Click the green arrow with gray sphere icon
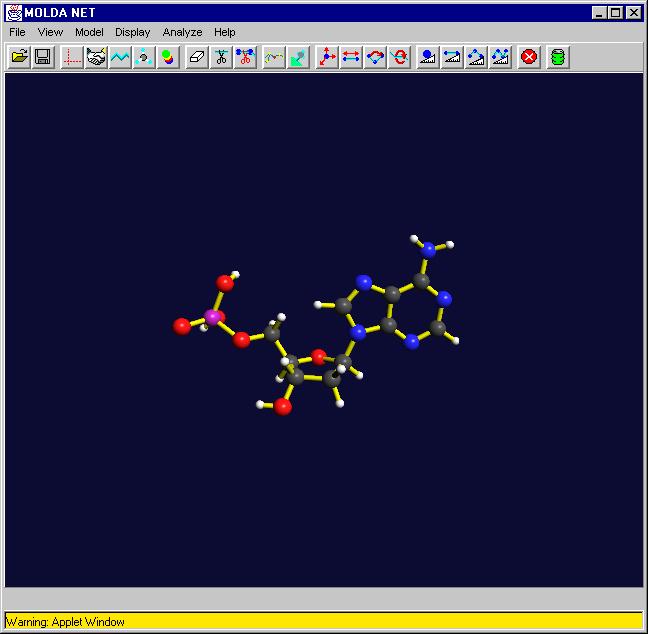Screen dimensions: 648x634 [298, 57]
